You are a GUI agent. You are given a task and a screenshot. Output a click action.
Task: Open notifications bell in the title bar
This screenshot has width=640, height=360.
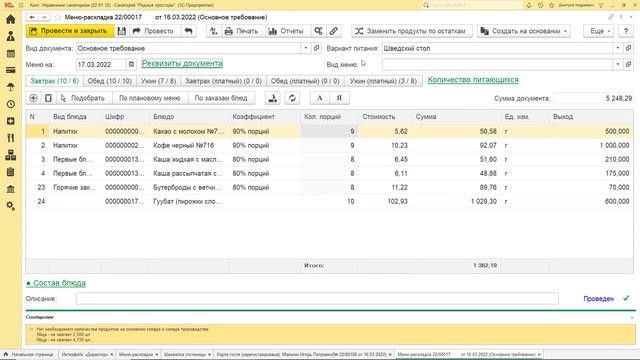pyautogui.click(x=529, y=5)
